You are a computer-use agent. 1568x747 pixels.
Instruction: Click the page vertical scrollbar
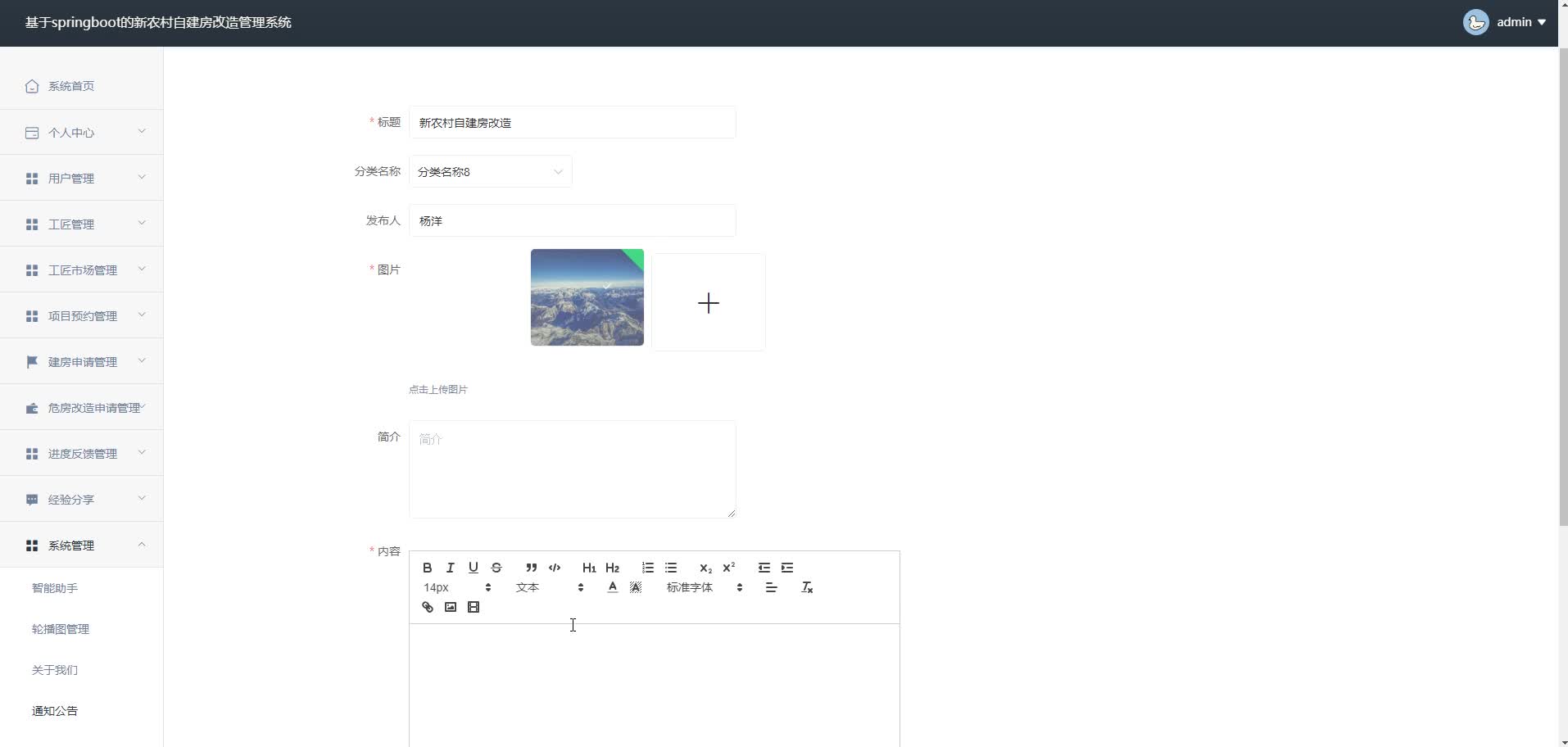(x=1563, y=287)
